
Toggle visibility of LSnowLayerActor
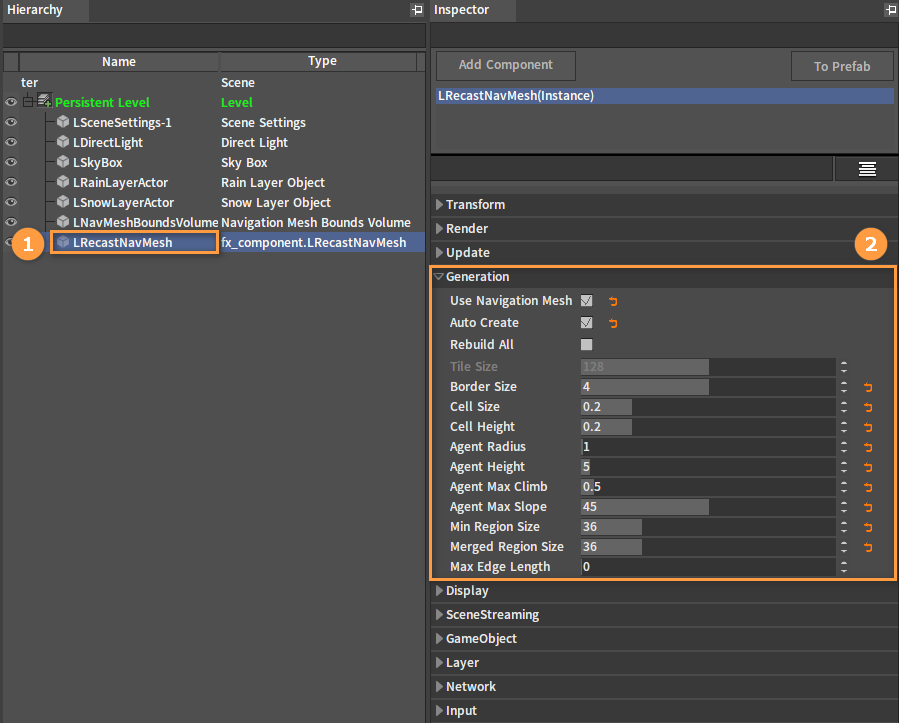(x=11, y=202)
